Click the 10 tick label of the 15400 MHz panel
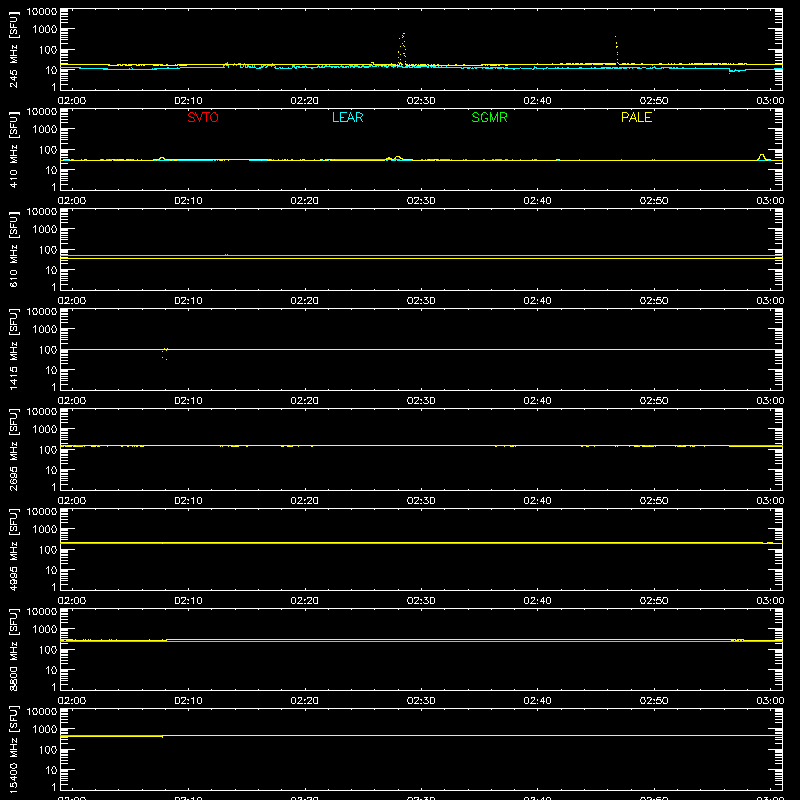This screenshot has height=800, width=800. (x=51, y=770)
